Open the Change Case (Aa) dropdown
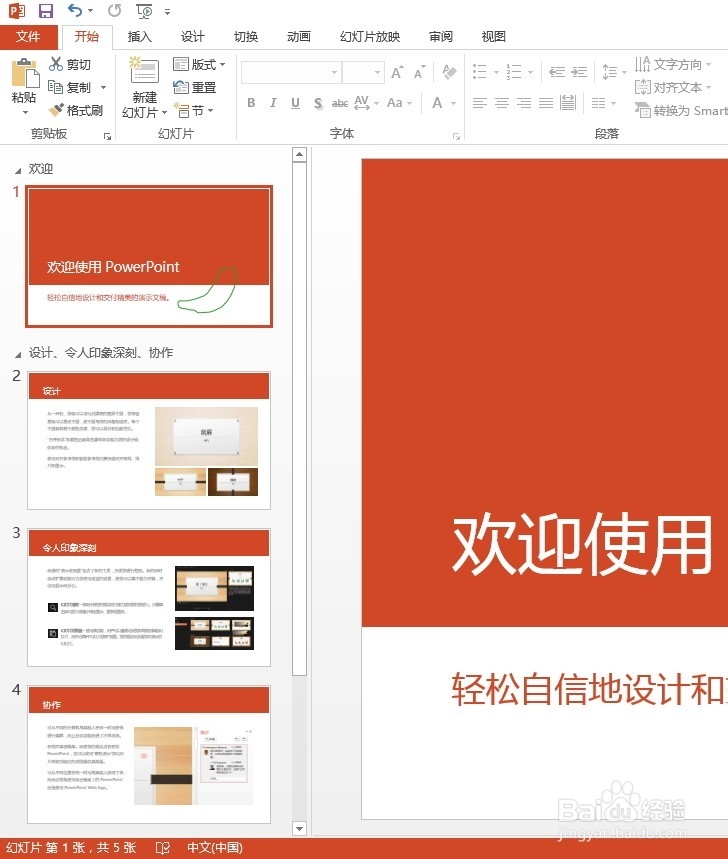 (399, 103)
